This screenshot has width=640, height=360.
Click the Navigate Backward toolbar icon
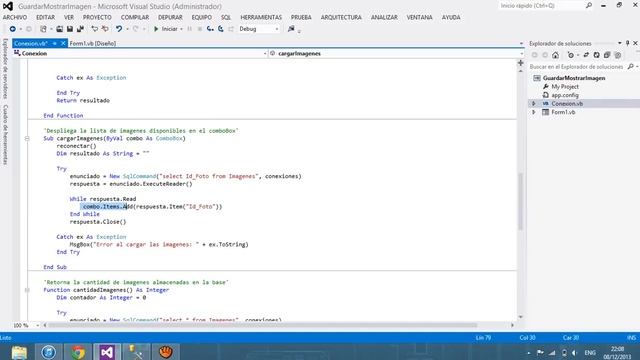click(13, 29)
